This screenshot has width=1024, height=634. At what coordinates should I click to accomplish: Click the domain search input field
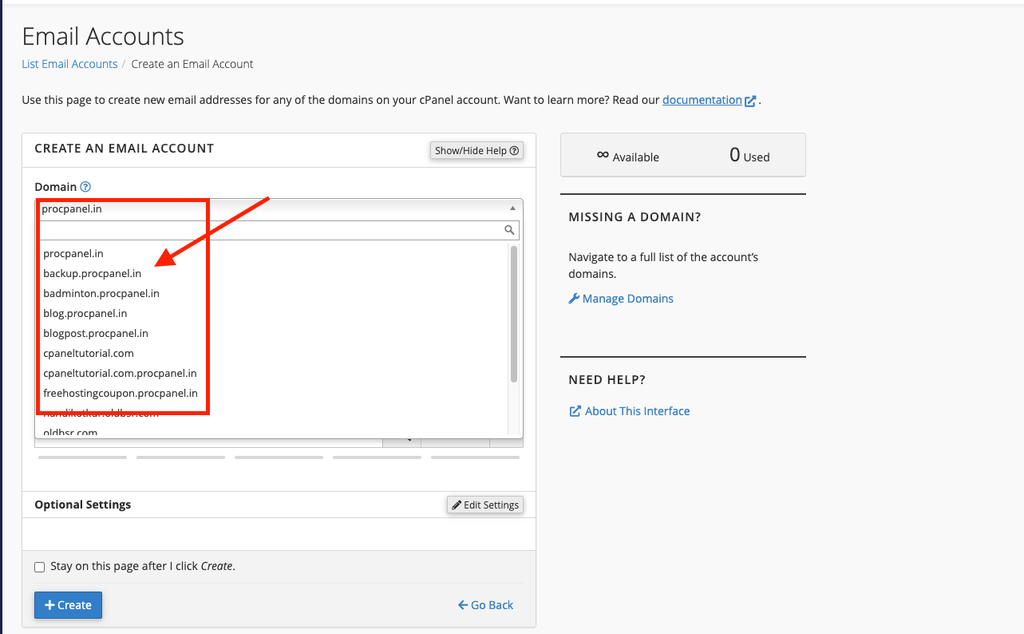[x=280, y=230]
